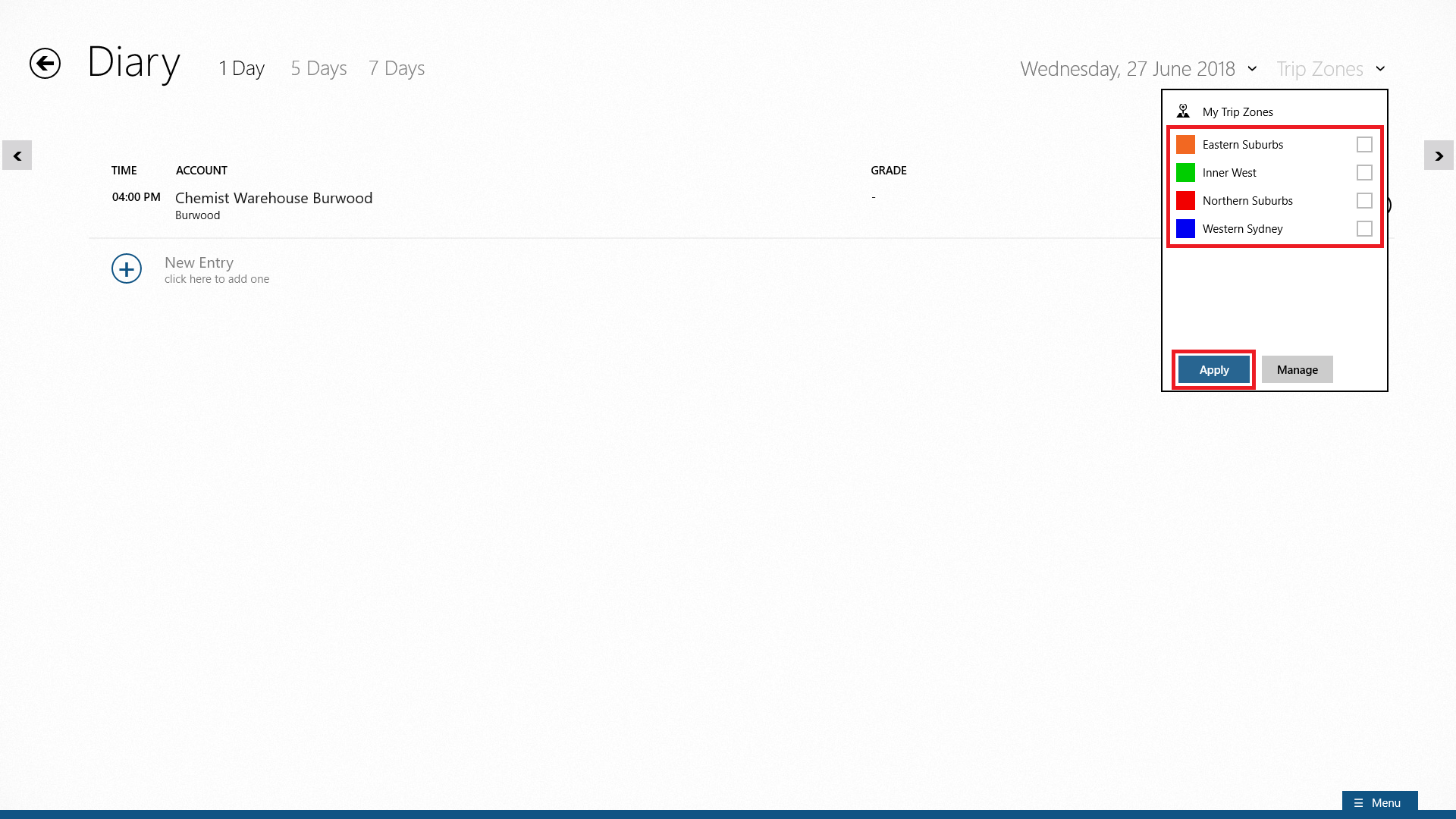
Task: Switch to the 5 Days view
Action: (x=318, y=69)
